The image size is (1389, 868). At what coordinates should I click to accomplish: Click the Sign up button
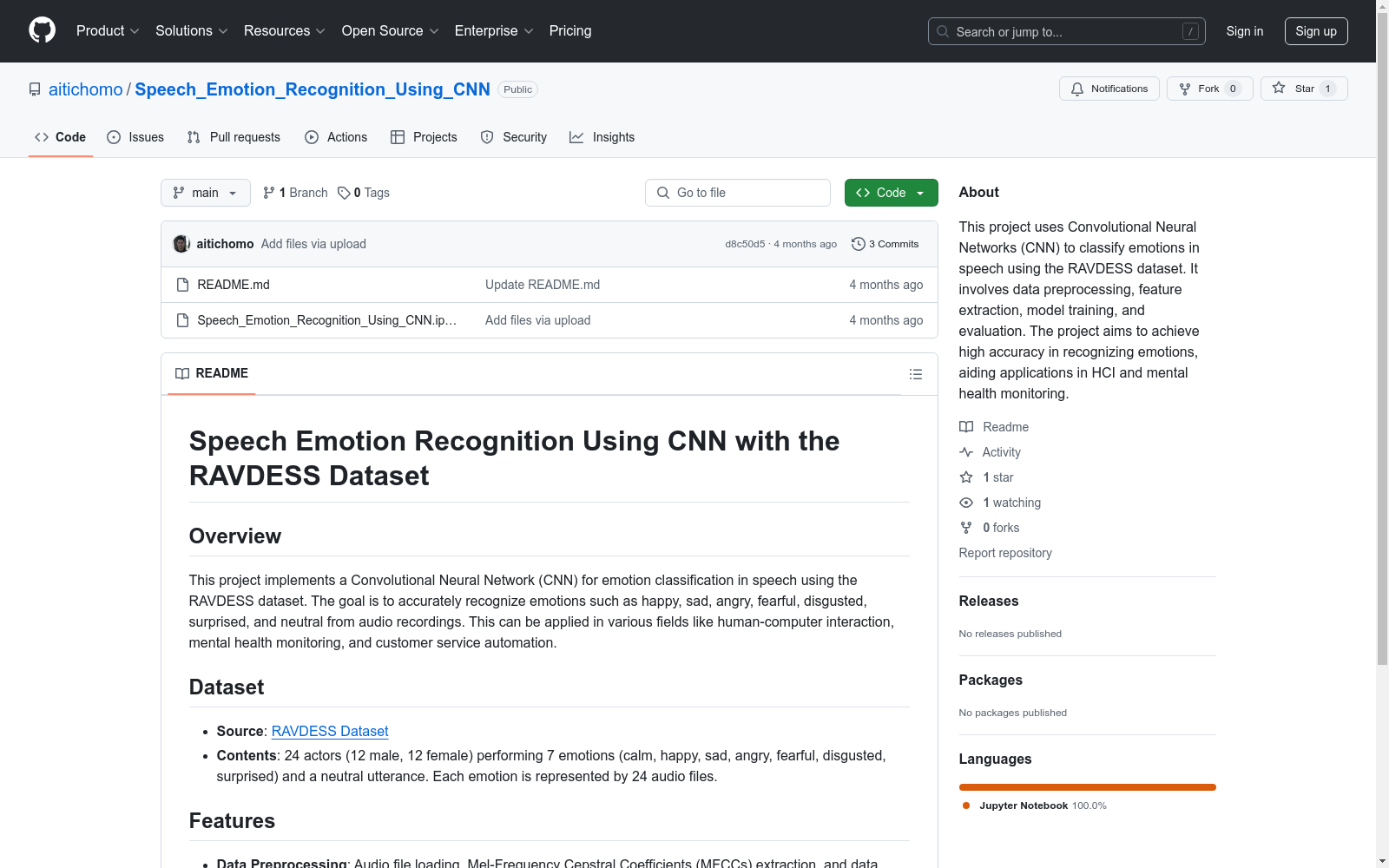pos(1316,31)
